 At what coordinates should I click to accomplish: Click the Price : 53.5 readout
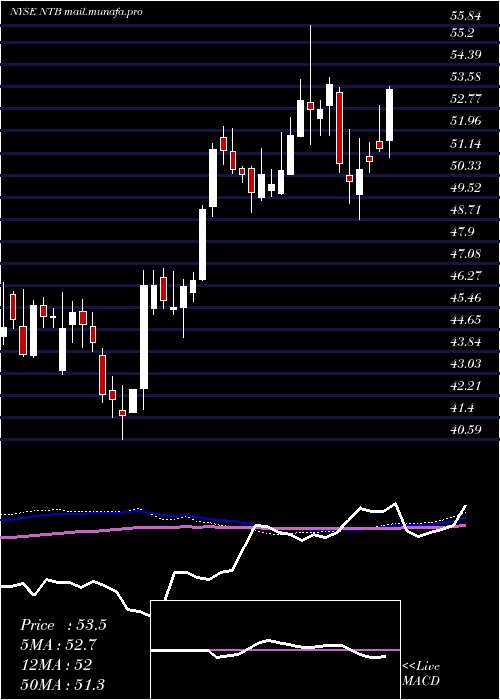pos(63,625)
